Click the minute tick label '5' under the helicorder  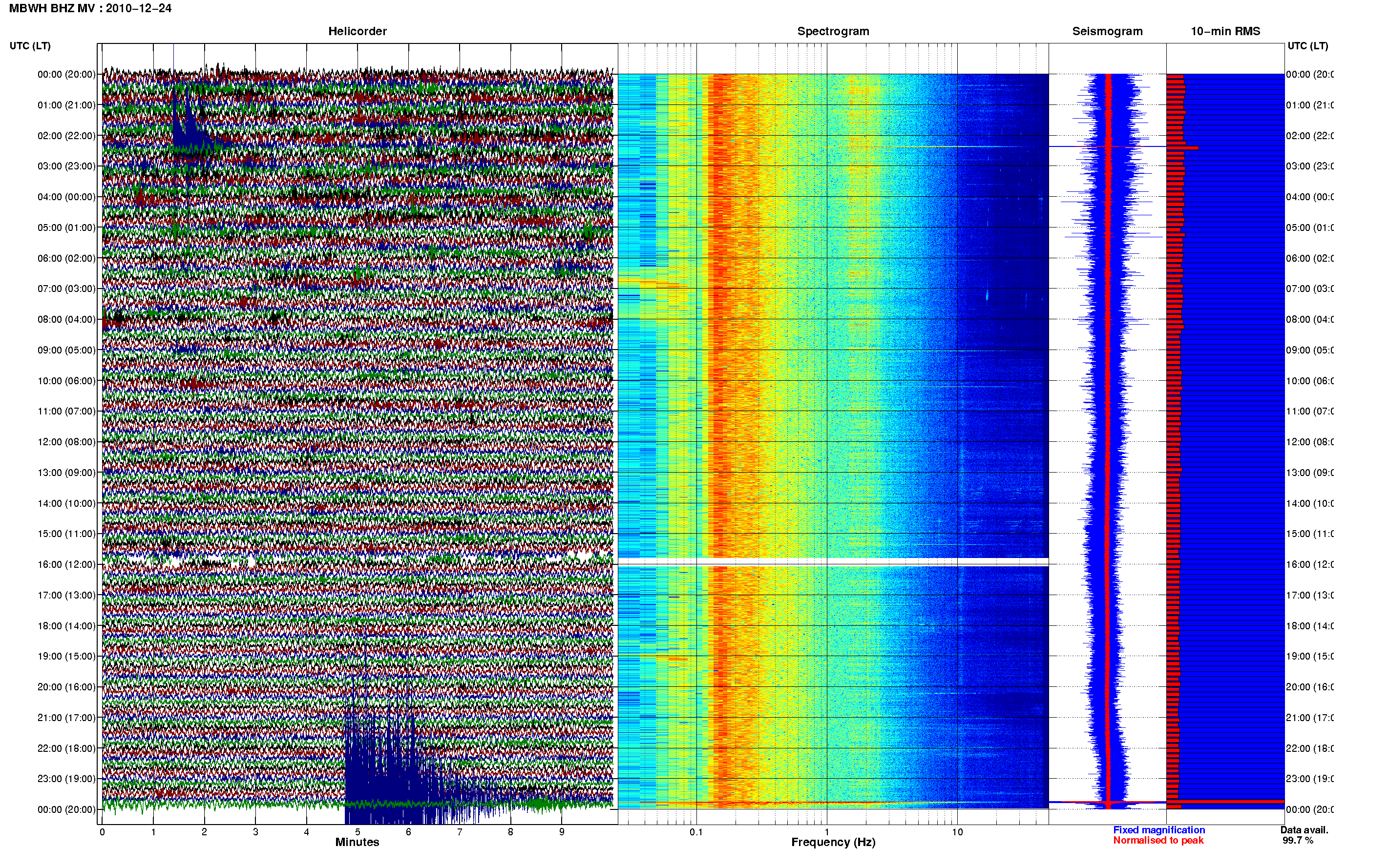pos(357,832)
